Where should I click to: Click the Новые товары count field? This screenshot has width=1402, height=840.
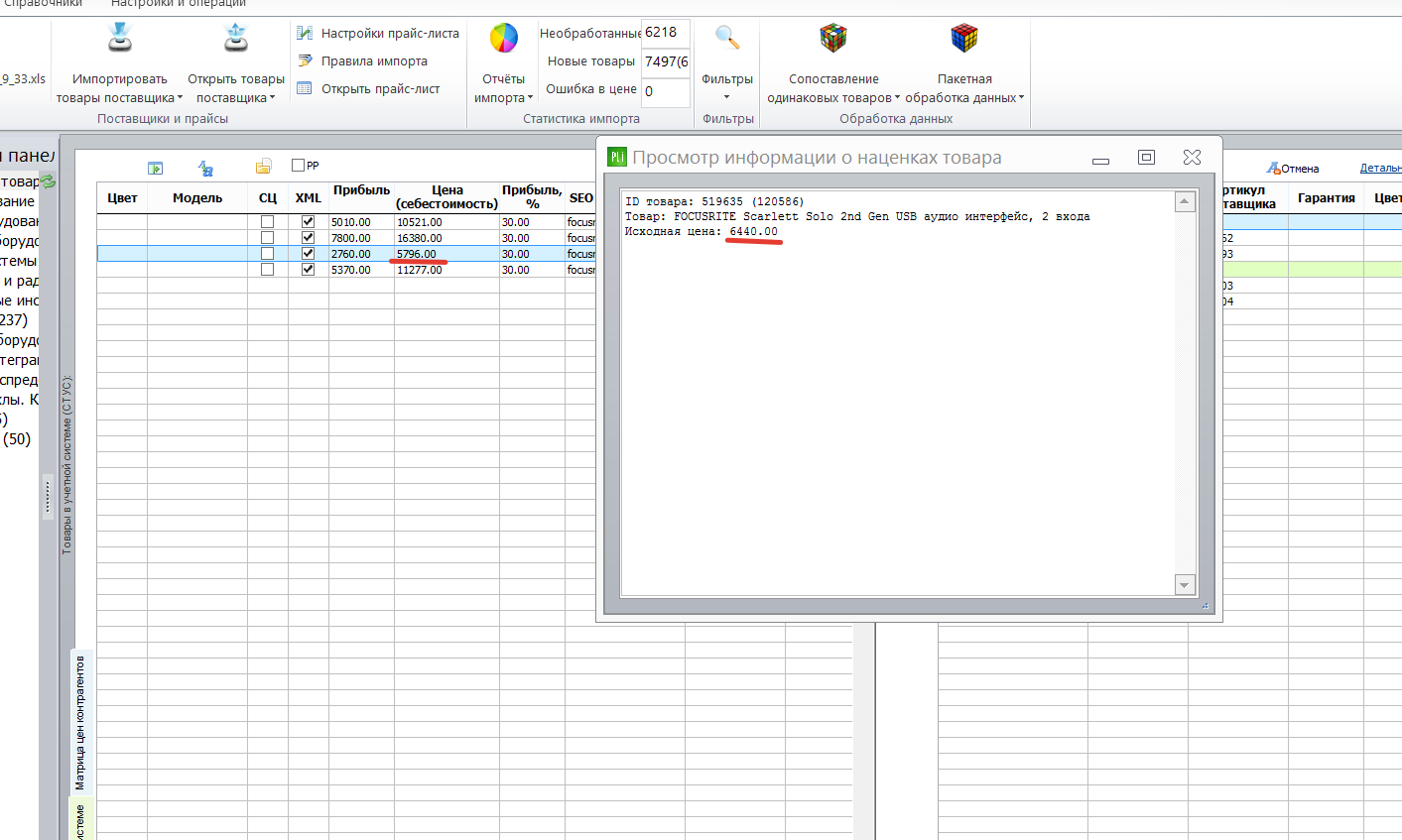click(665, 61)
